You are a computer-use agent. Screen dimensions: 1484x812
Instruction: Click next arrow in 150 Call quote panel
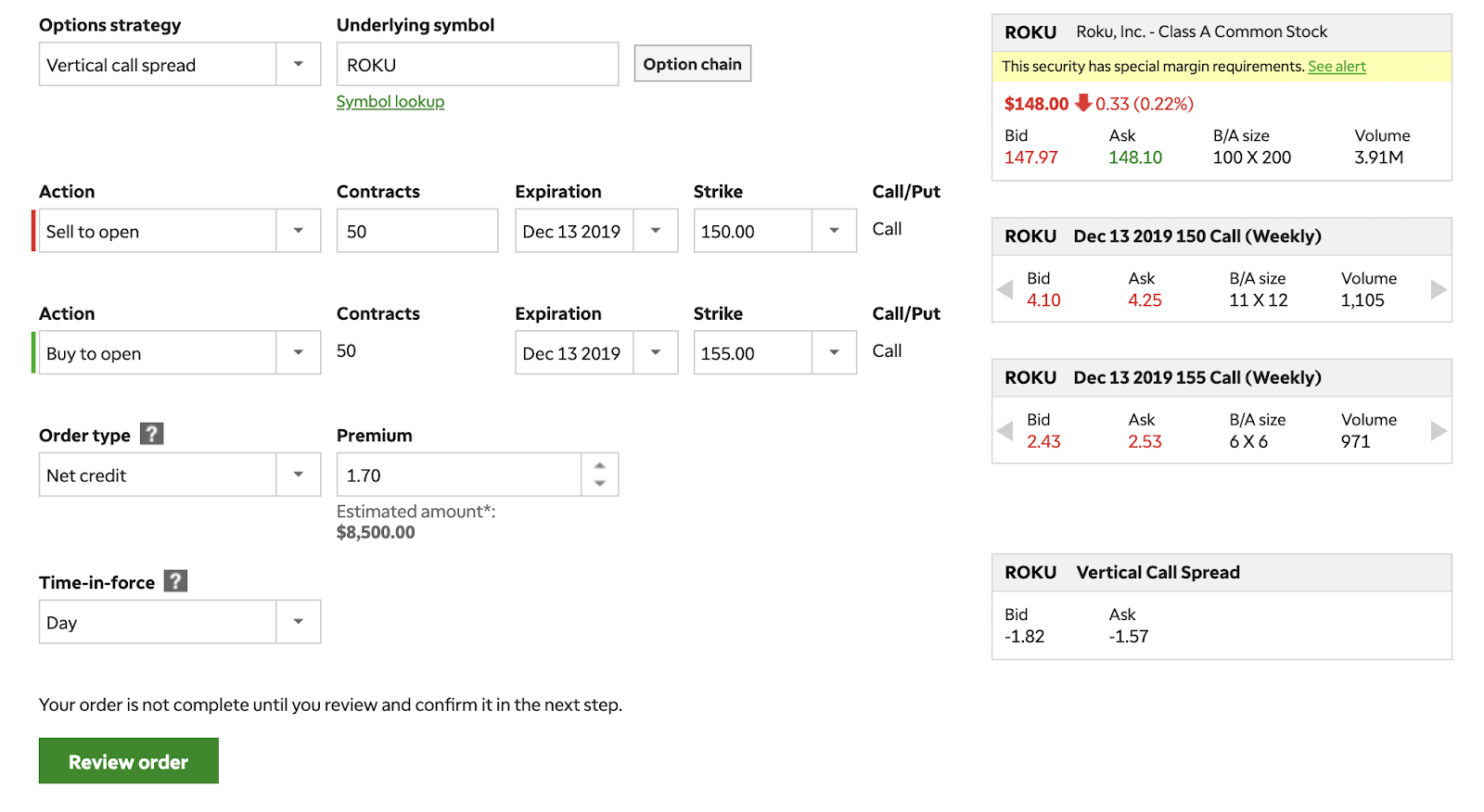(1439, 289)
